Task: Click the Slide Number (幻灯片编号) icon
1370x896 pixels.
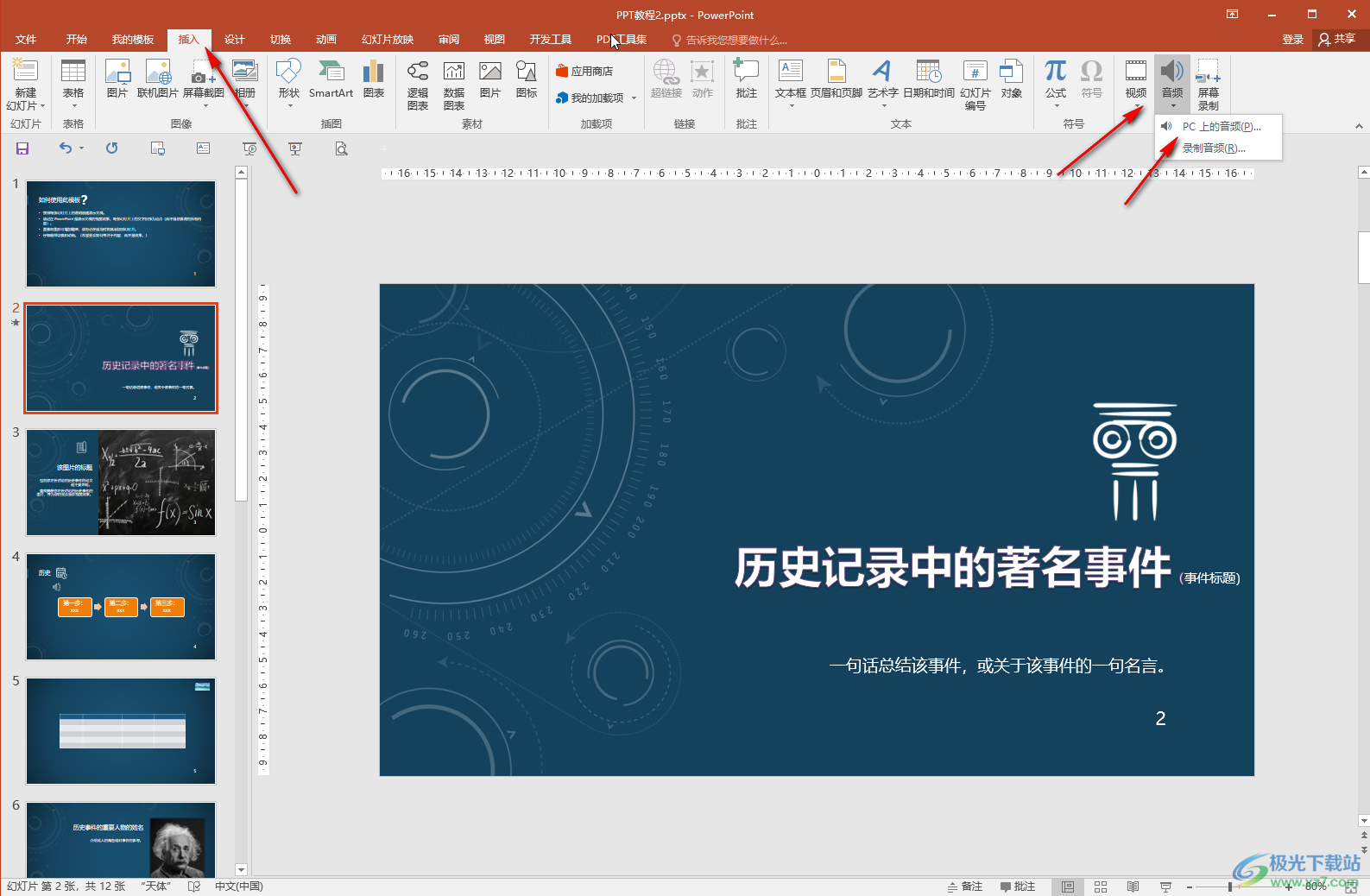Action: (x=975, y=85)
